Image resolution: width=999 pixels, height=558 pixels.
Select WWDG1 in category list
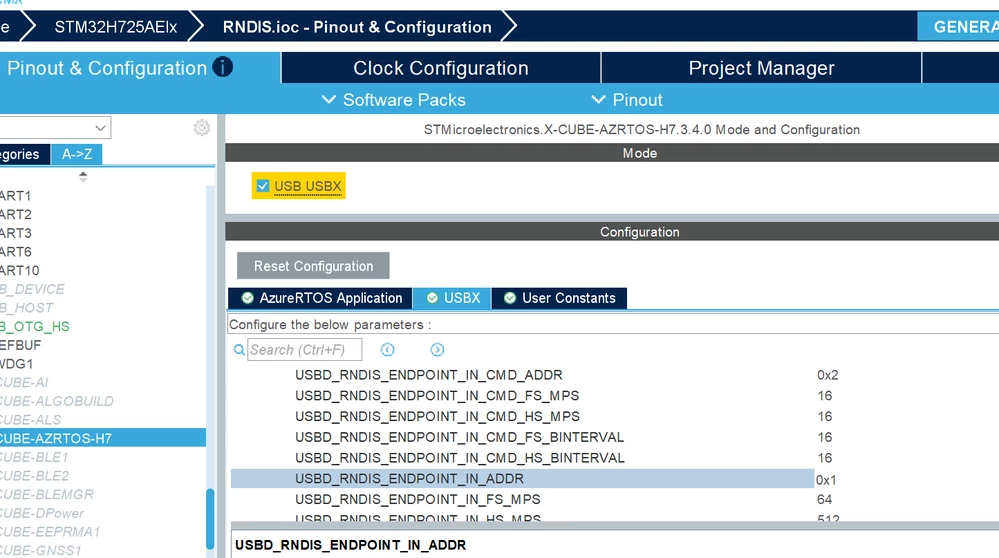coord(17,364)
